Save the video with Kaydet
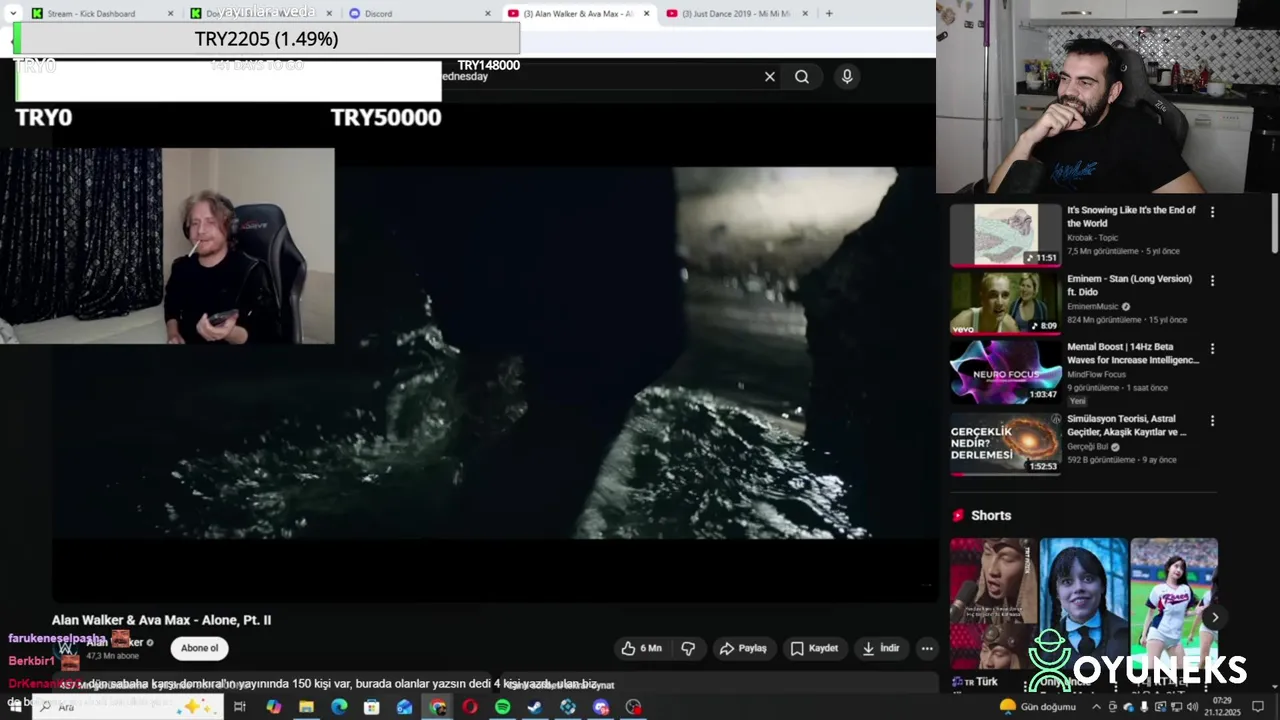The width and height of the screenshot is (1280, 720). pyautogui.click(x=815, y=648)
